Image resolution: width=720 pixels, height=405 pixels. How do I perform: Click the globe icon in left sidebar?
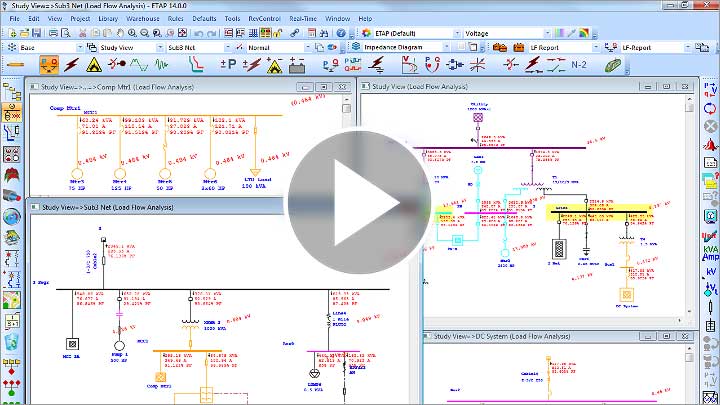point(11,217)
